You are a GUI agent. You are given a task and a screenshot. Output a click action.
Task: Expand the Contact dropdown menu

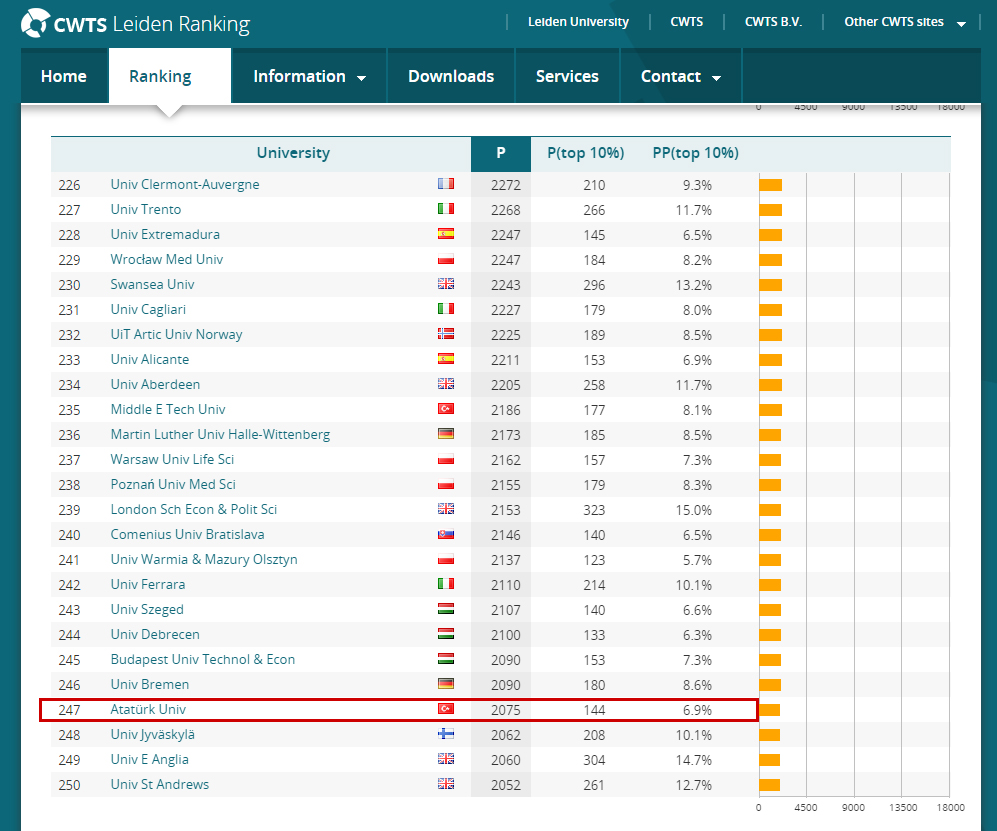[x=680, y=76]
